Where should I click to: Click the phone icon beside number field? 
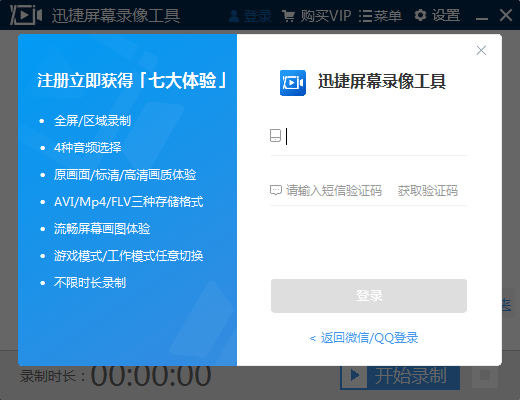tap(275, 136)
